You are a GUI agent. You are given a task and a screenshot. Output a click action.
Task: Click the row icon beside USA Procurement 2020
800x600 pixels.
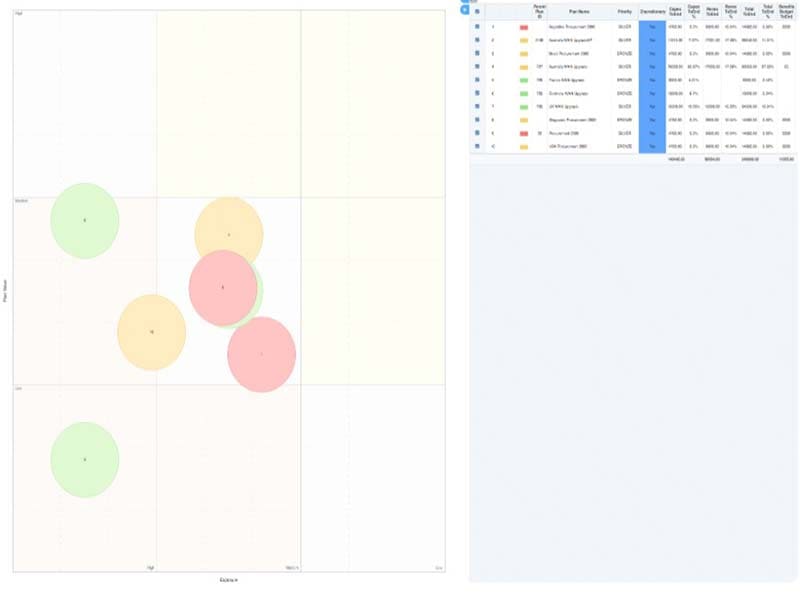click(477, 147)
